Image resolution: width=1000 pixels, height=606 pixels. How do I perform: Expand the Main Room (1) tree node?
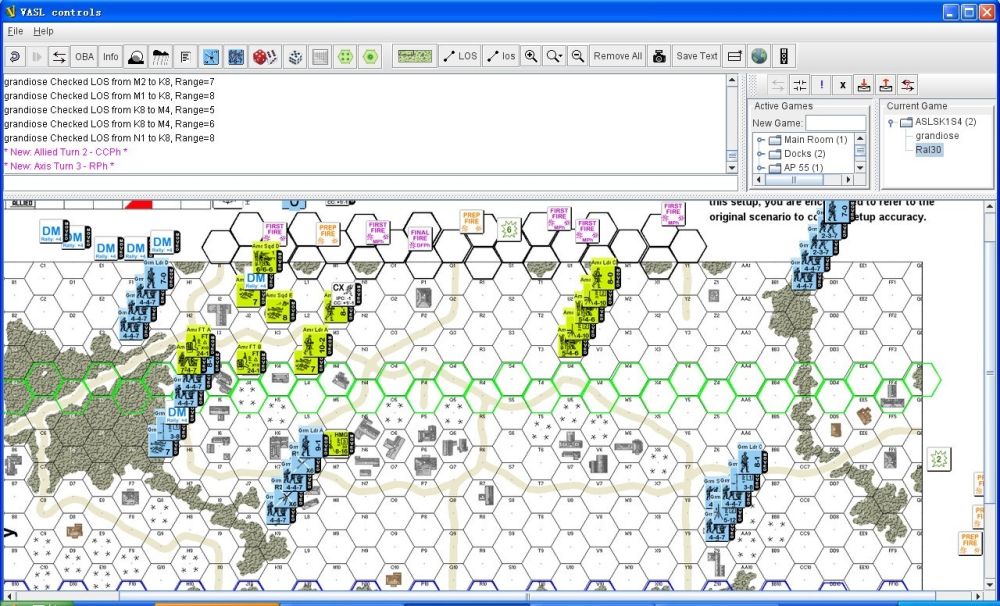[x=760, y=140]
